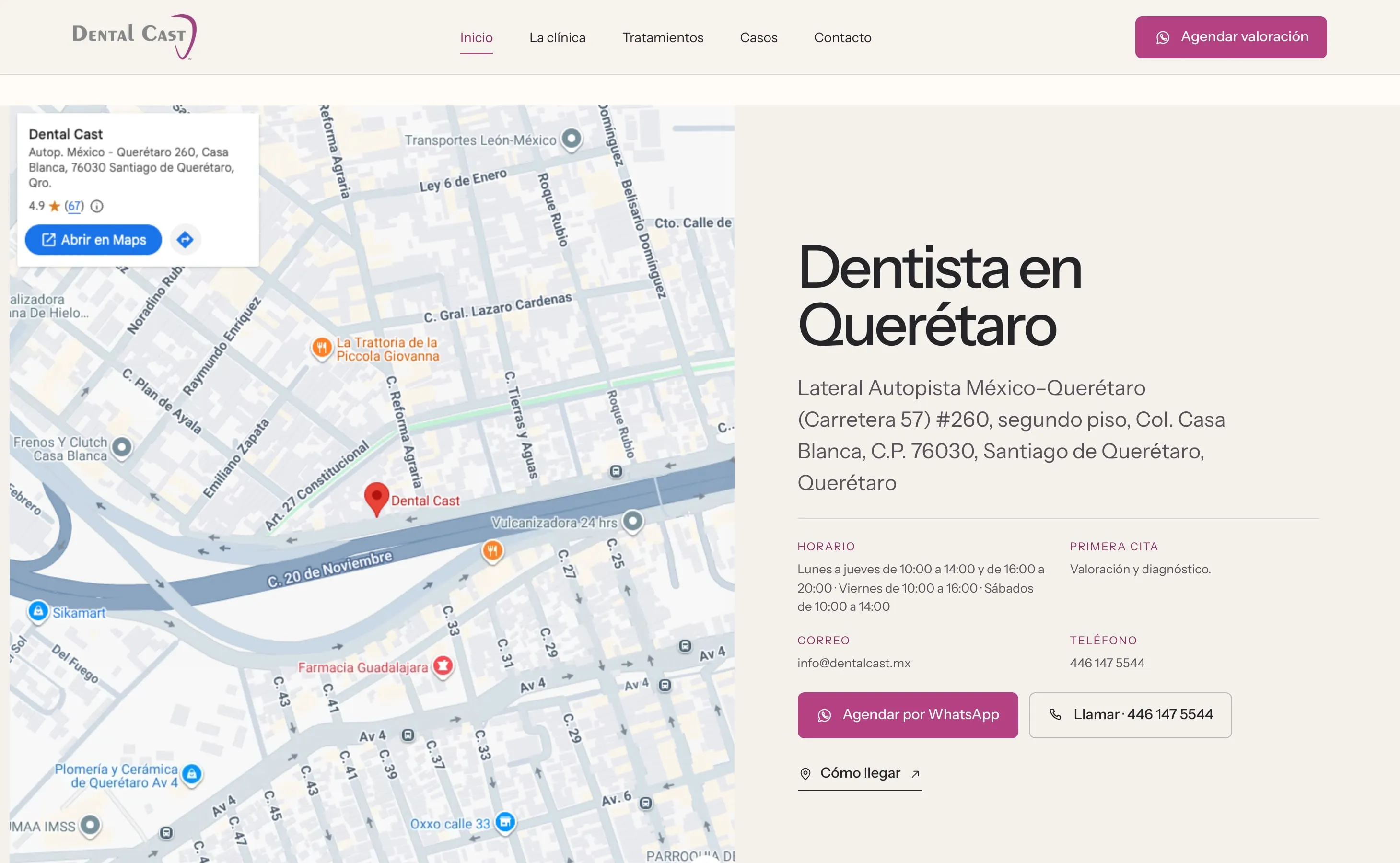Click the red Dental Cast map pin
Screen dimensions: 1400x863
[x=377, y=498]
